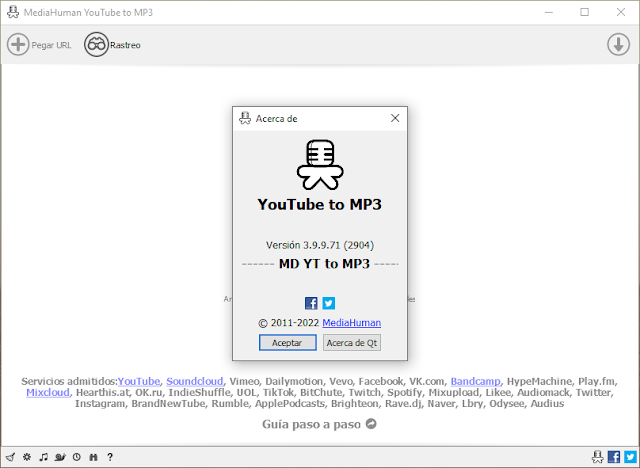Maximize the MediaHuman main window
640x468 pixels.
coord(584,12)
